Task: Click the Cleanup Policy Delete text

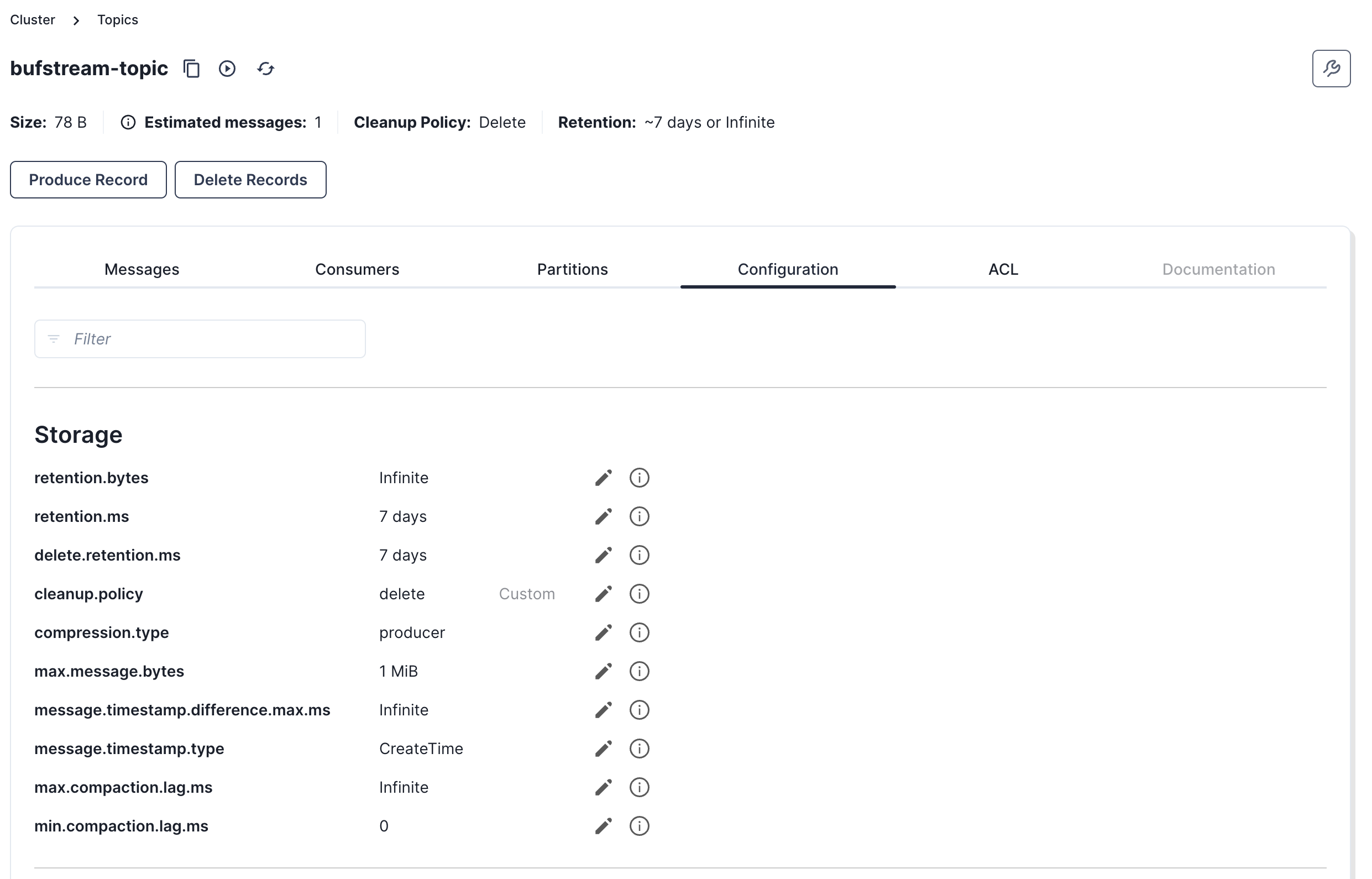Action: click(439, 122)
